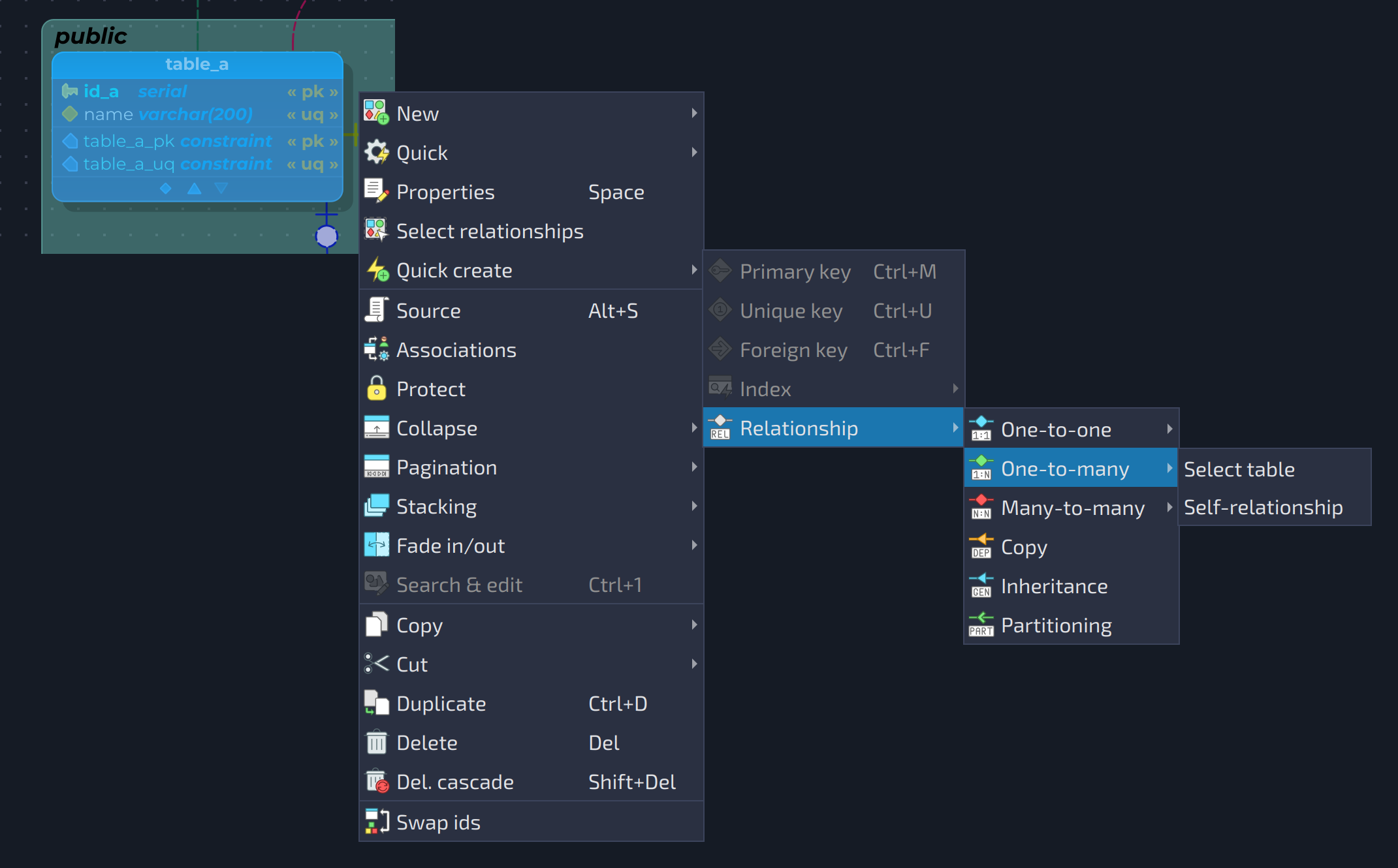
Task: Click the Properties pencil icon
Action: click(377, 191)
